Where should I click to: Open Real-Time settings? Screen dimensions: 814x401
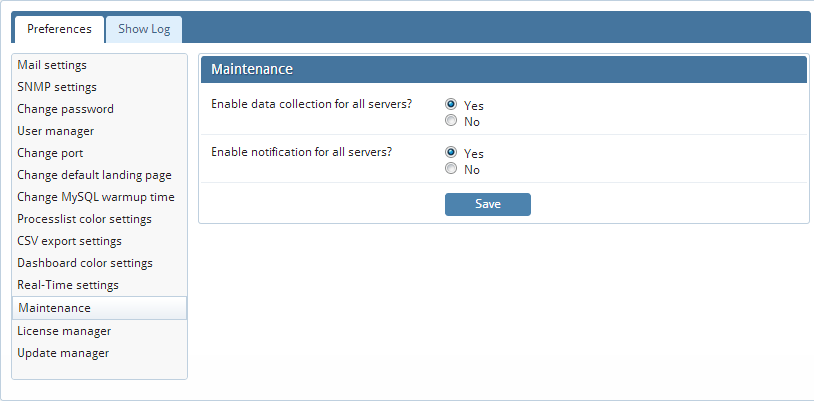coord(68,285)
